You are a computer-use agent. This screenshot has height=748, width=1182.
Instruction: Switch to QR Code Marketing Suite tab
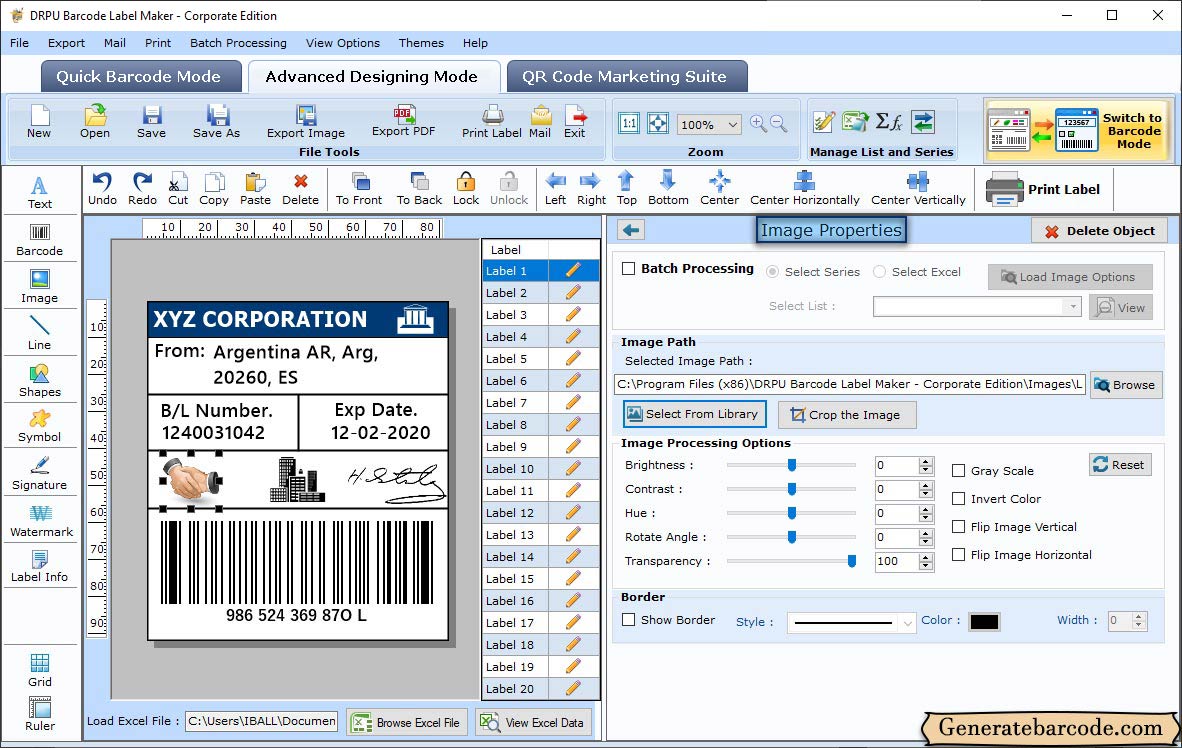coord(625,76)
